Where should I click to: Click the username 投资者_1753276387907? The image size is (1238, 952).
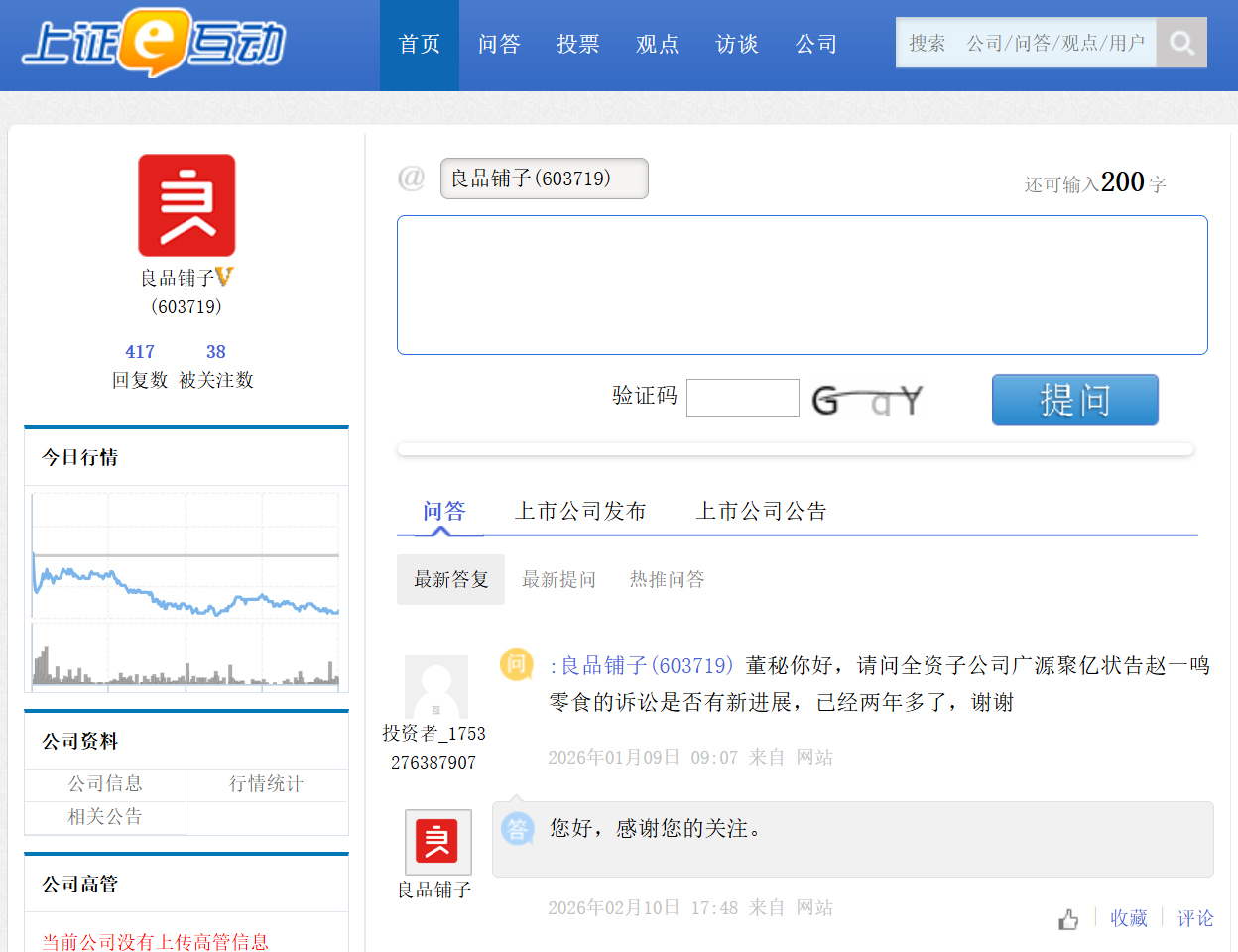pyautogui.click(x=433, y=748)
